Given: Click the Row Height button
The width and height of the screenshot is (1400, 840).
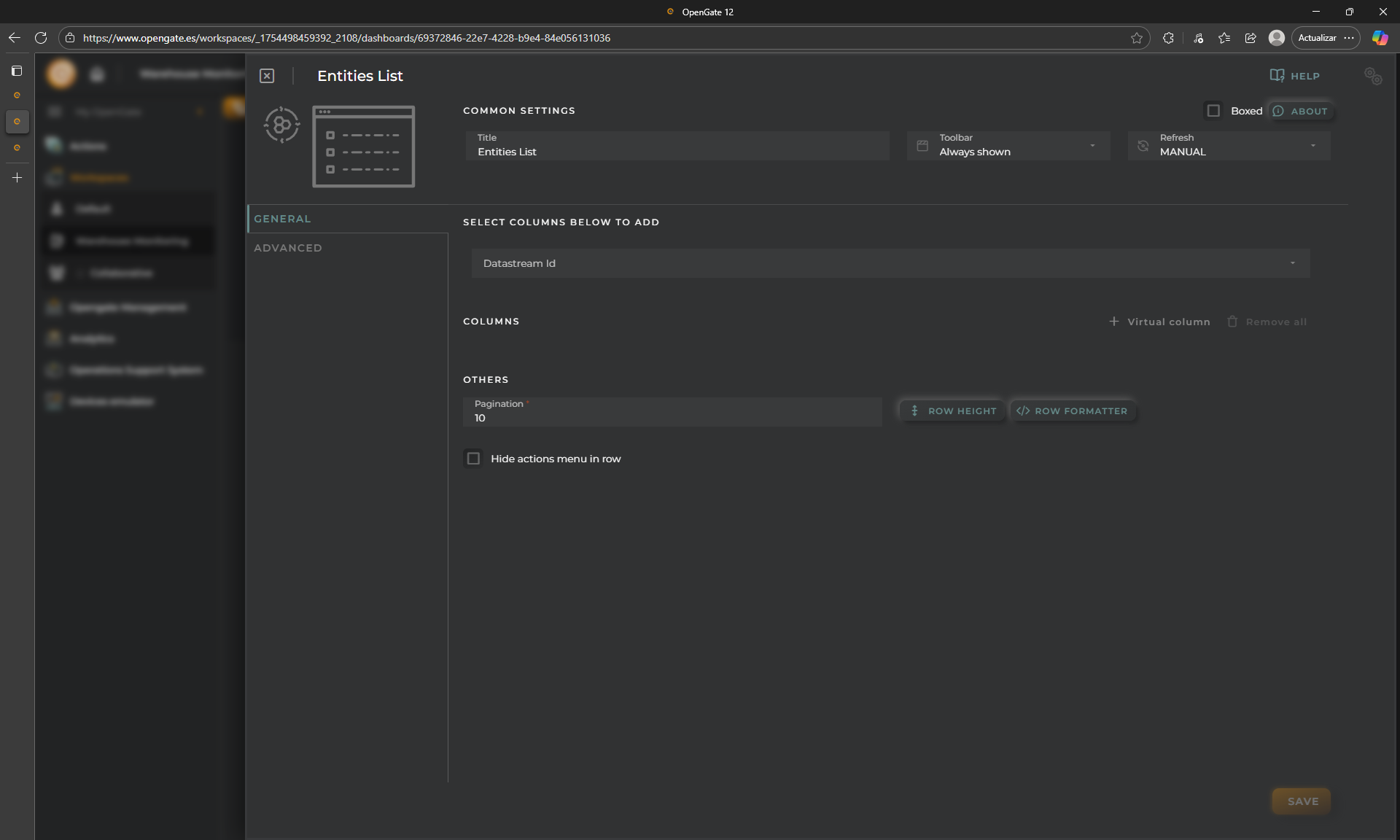Looking at the screenshot, I should click(952, 411).
